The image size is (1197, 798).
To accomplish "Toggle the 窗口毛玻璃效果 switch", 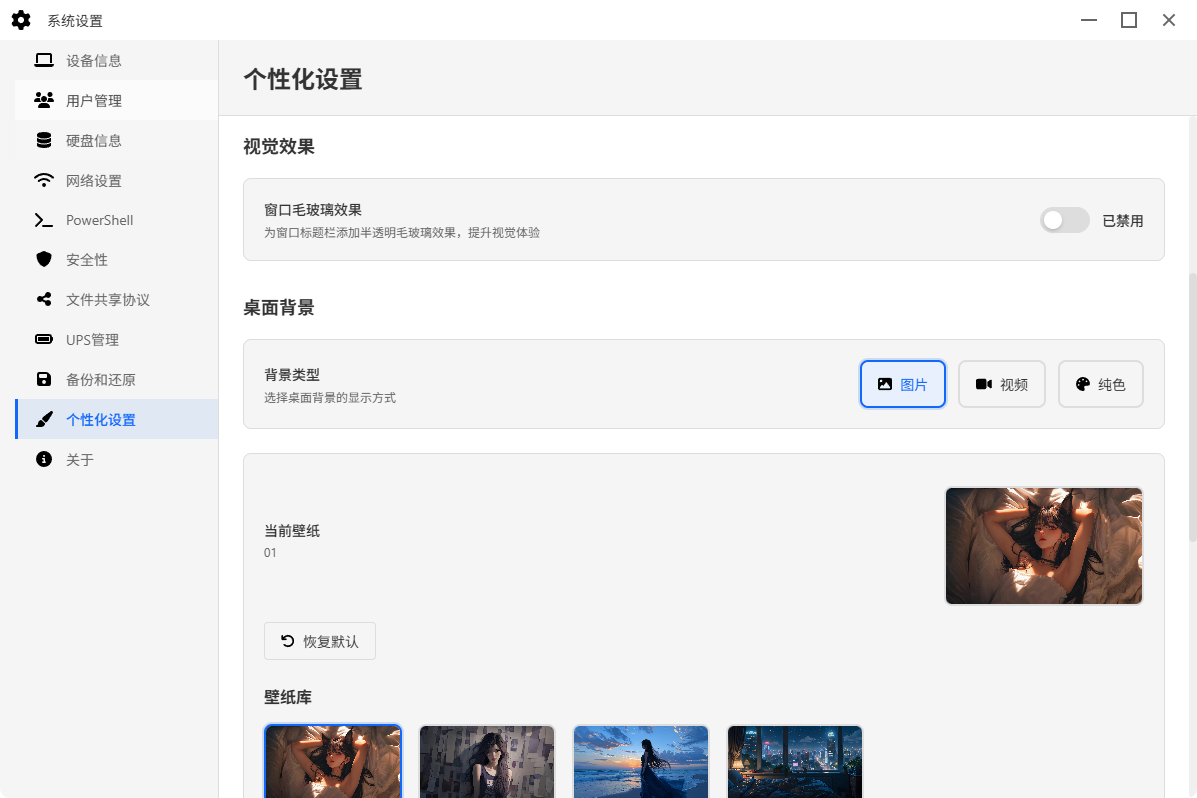I will 1064,221.
